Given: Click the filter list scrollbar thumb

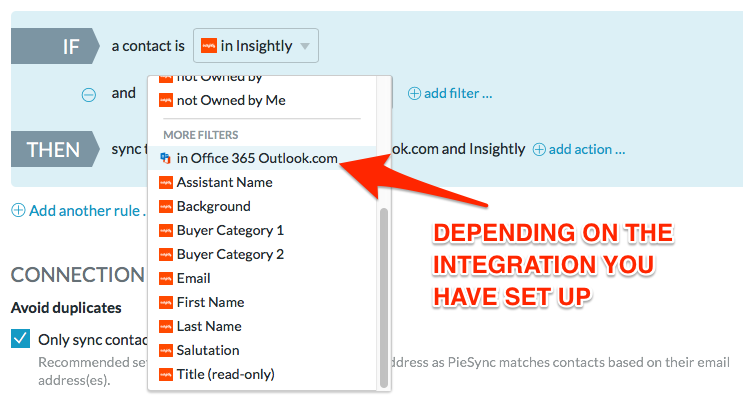Looking at the screenshot, I should click(x=383, y=298).
